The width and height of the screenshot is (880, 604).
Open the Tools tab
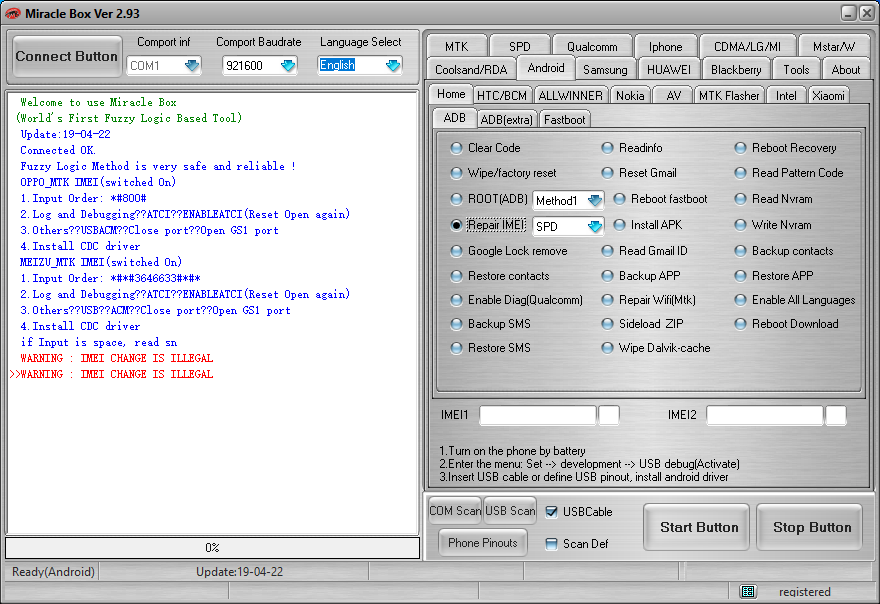[x=796, y=70]
